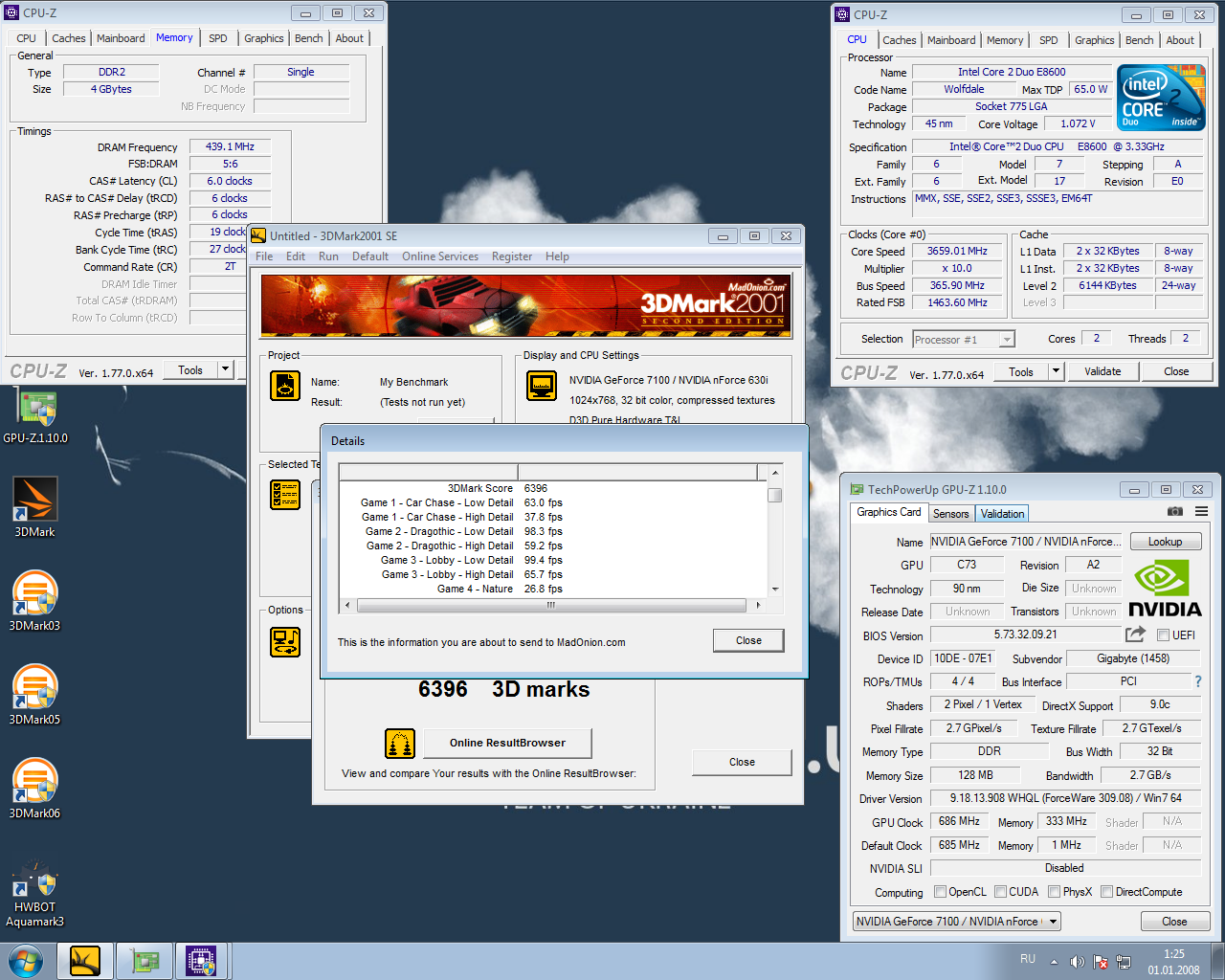Open the 3DMark06 desktop shortcut

tap(35, 787)
